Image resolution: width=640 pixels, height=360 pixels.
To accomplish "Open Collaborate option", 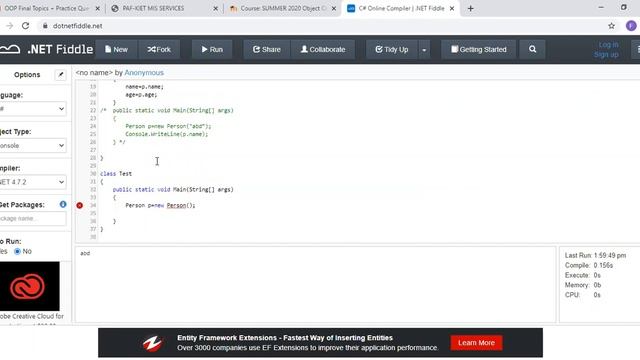I will coord(323,49).
